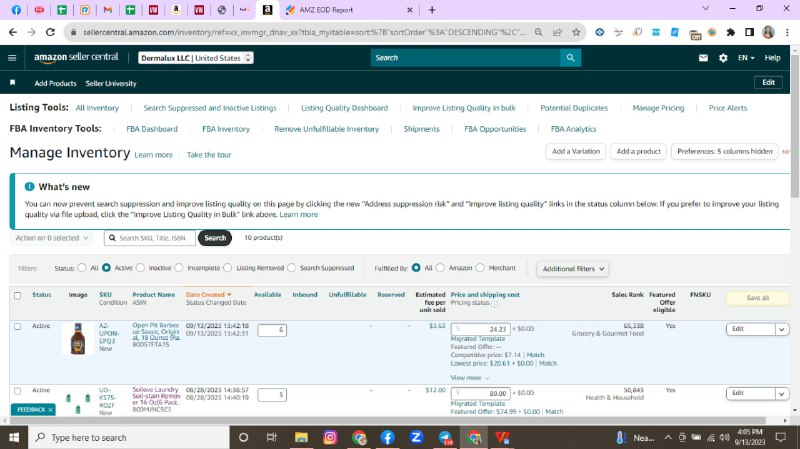Open Instagram from the taskbar
The height and width of the screenshot is (449, 800).
[x=330, y=437]
